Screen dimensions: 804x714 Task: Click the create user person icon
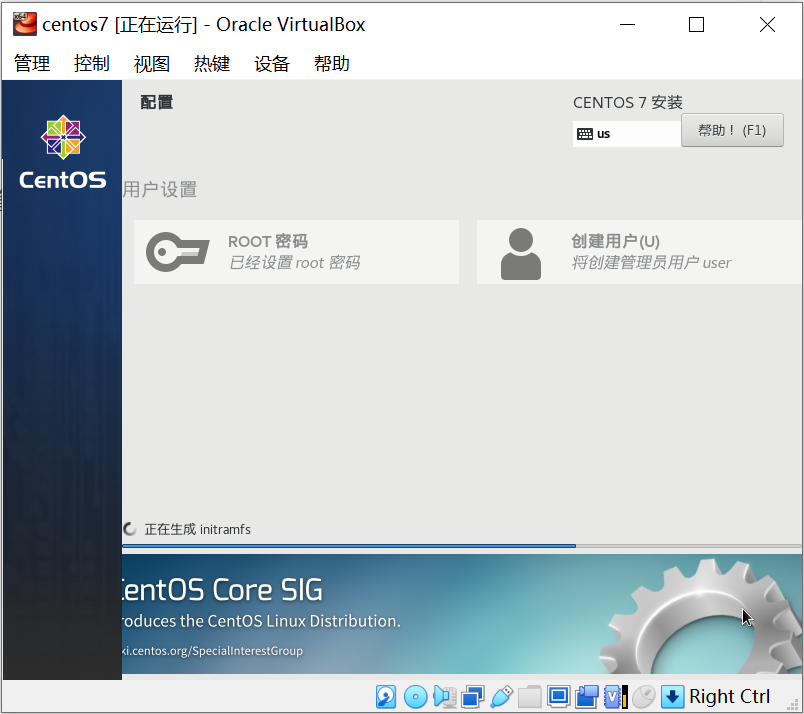pyautogui.click(x=520, y=254)
